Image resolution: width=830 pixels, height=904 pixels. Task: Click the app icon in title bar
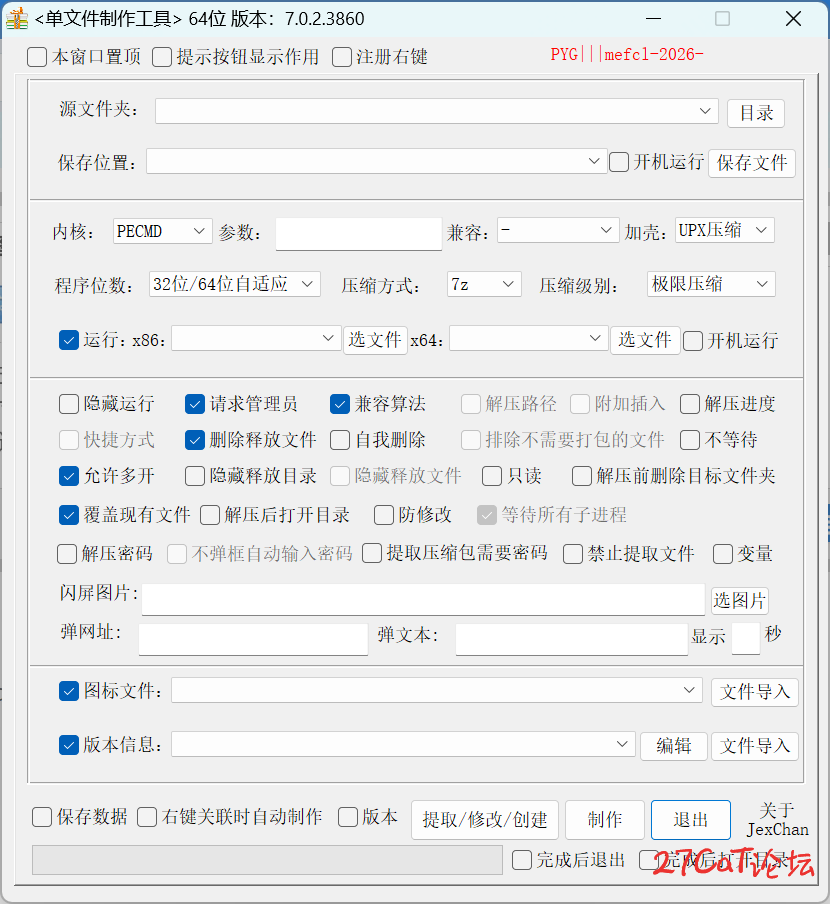(x=16, y=19)
